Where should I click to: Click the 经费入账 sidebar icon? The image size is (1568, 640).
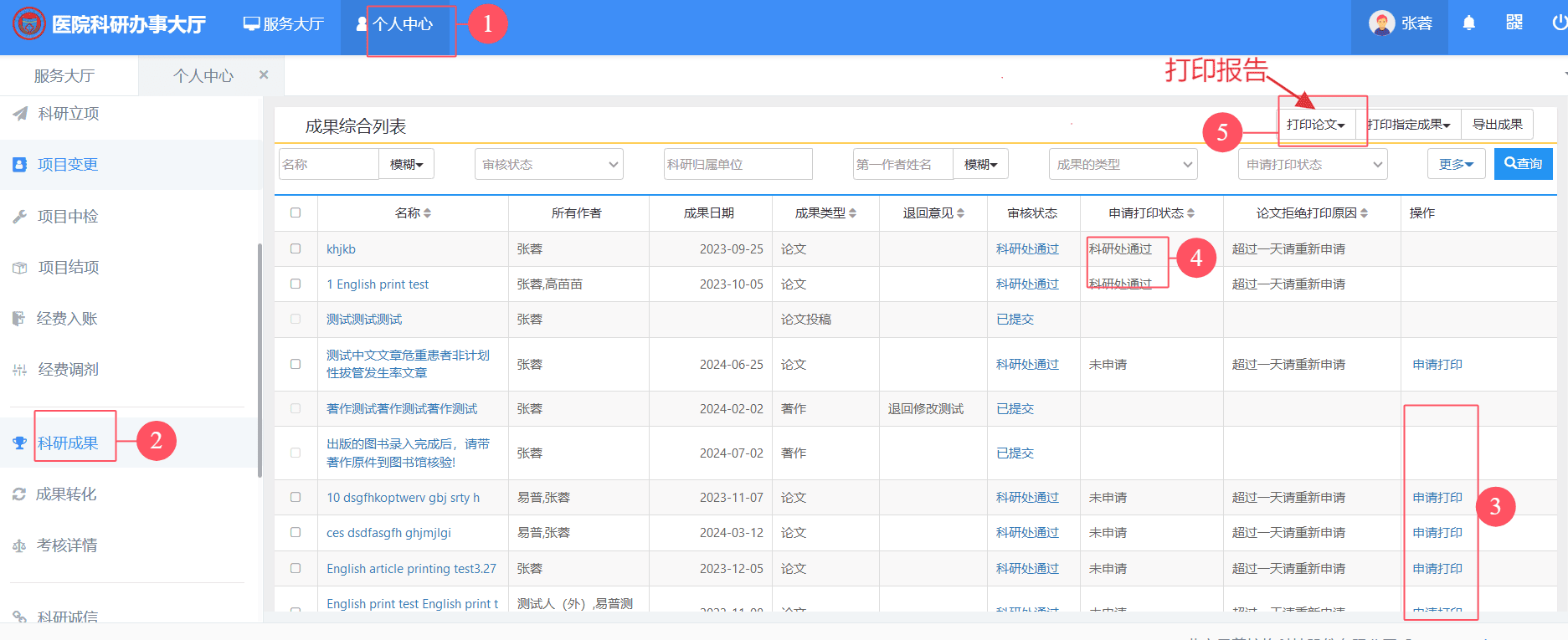19,319
